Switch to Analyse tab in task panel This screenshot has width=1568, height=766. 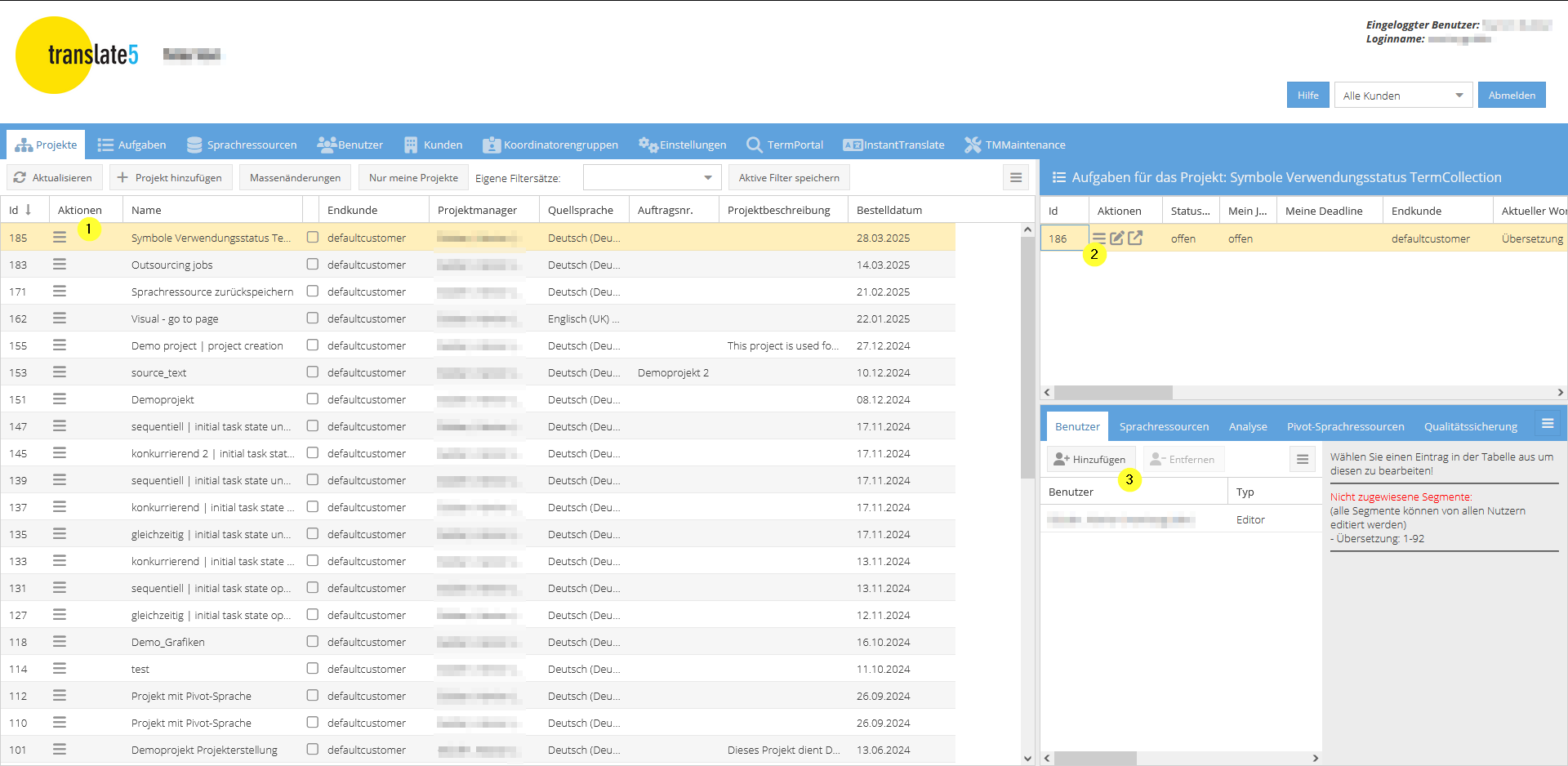(x=1248, y=426)
